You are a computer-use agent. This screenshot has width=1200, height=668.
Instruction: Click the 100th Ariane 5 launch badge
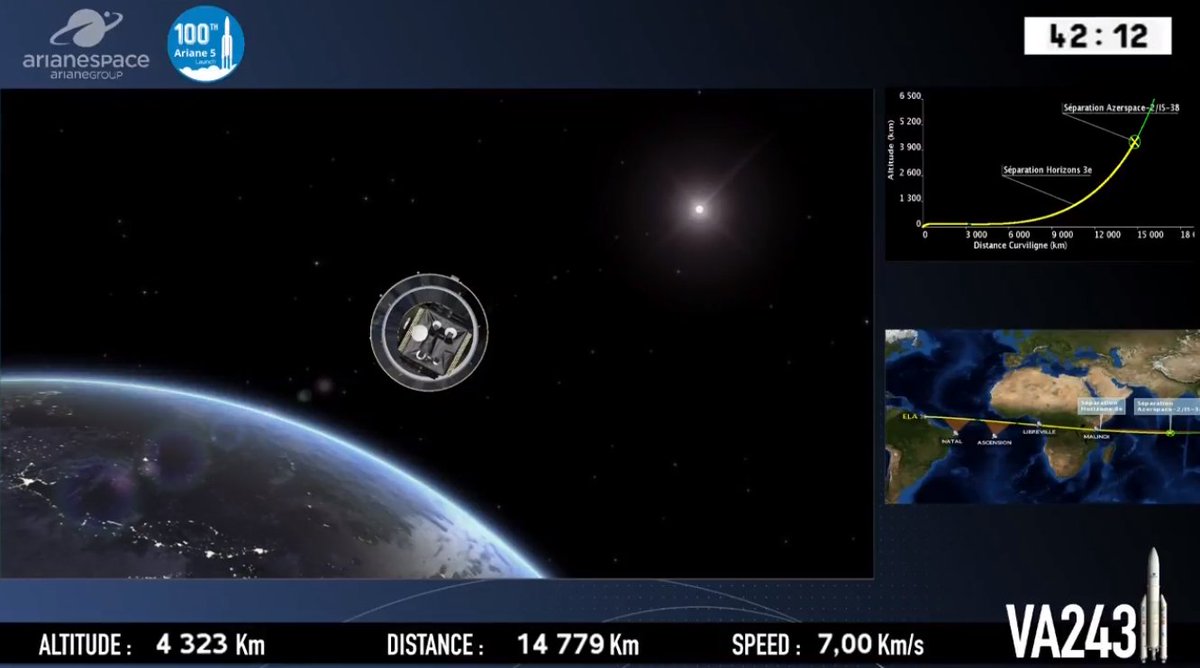(x=205, y=44)
